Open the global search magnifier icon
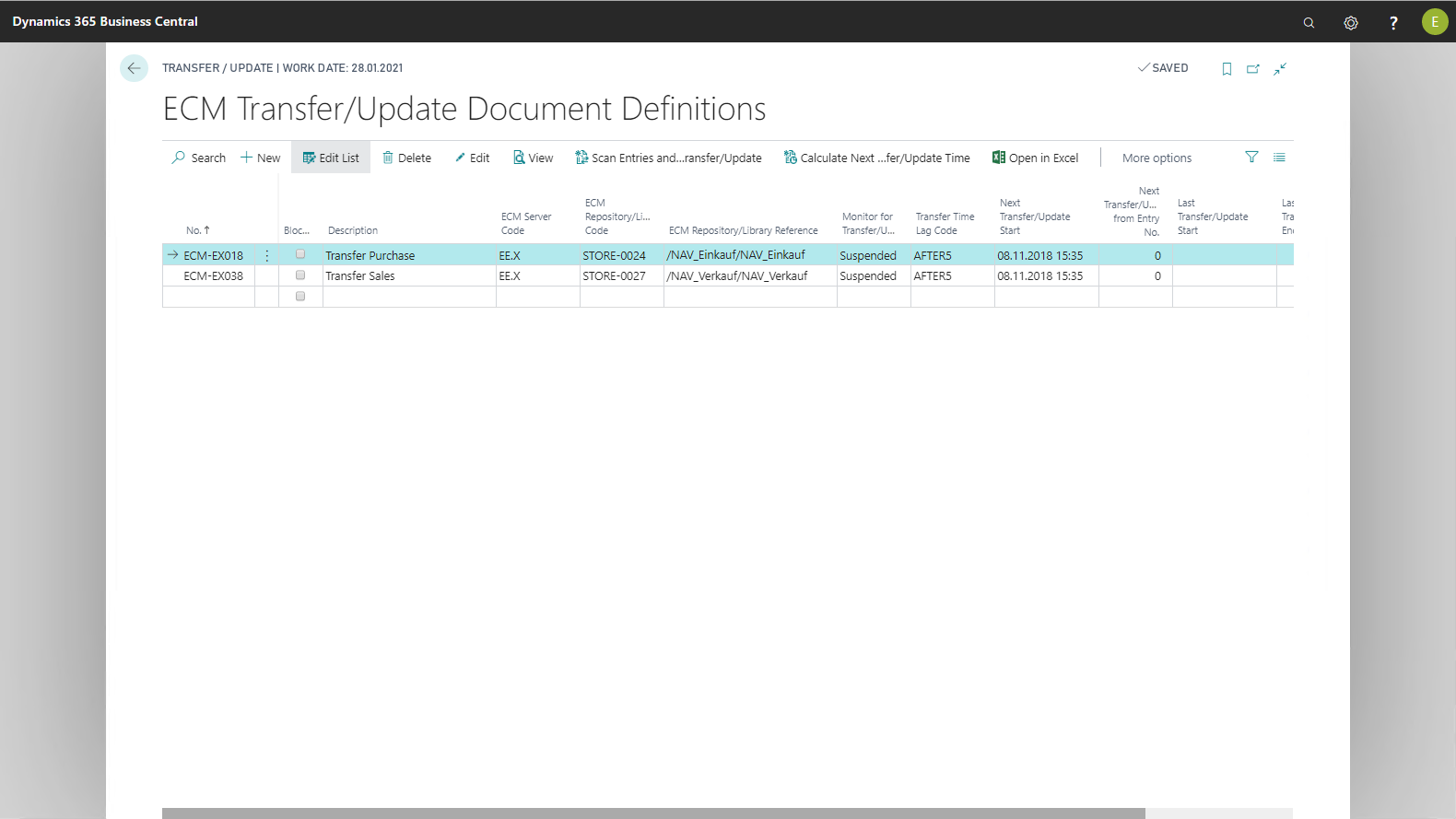Viewport: 1456px width, 819px height. (1309, 22)
